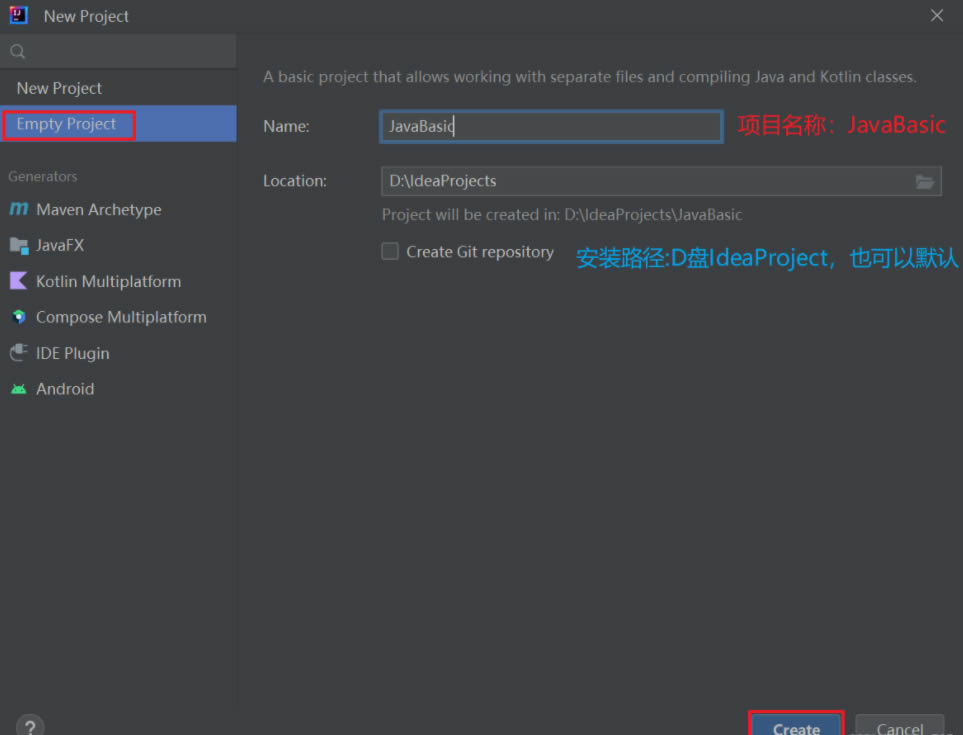
Task: Enable the Create Git repository checkbox
Action: point(390,252)
